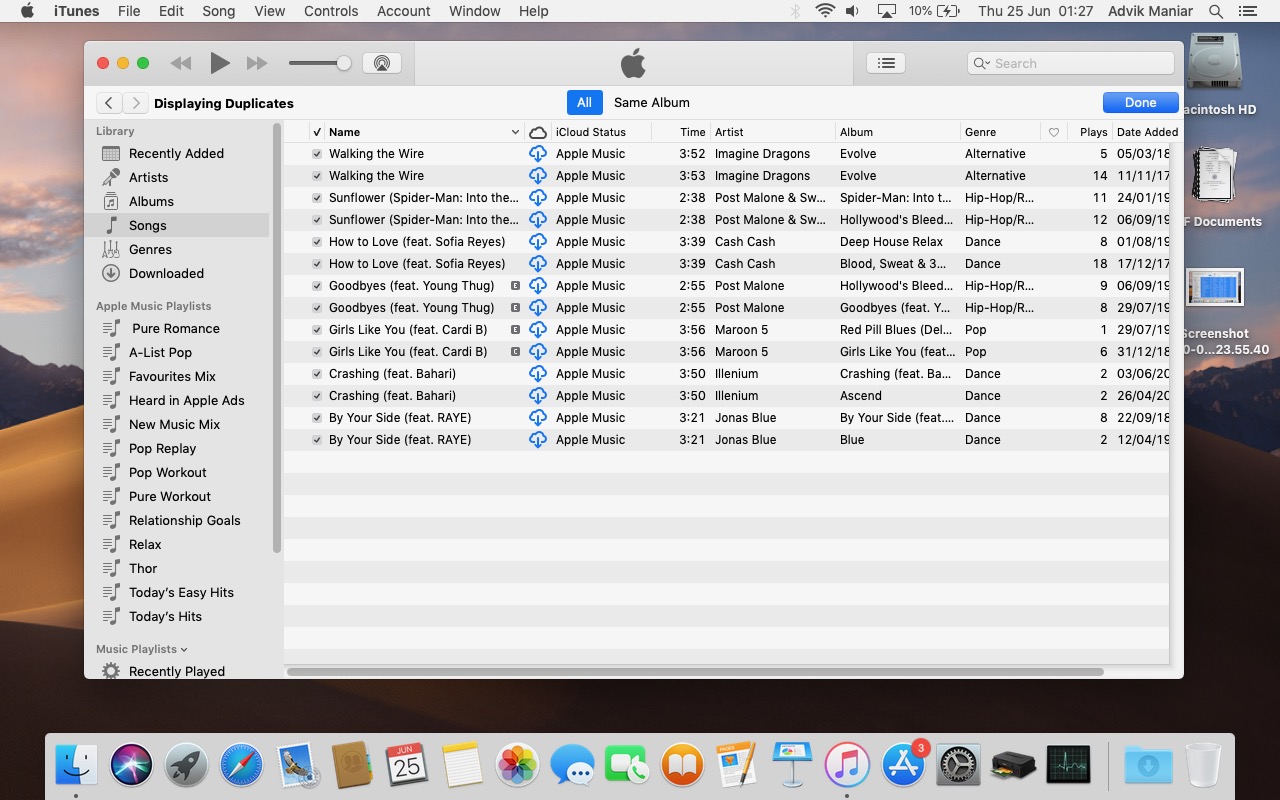Open the search options magnifier dropdown
This screenshot has height=800, width=1280.
tap(981, 63)
